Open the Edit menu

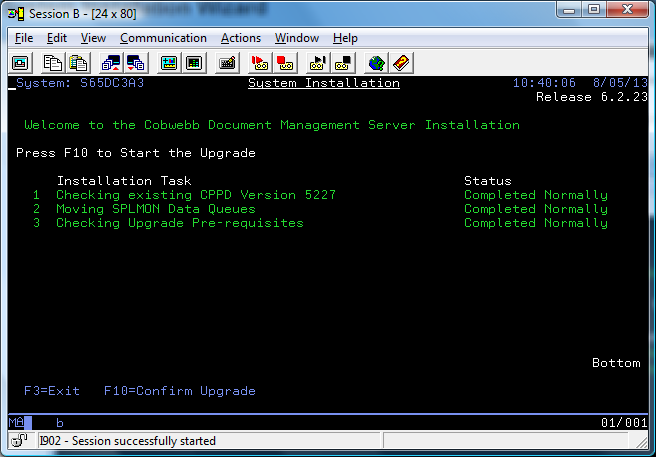(57, 38)
